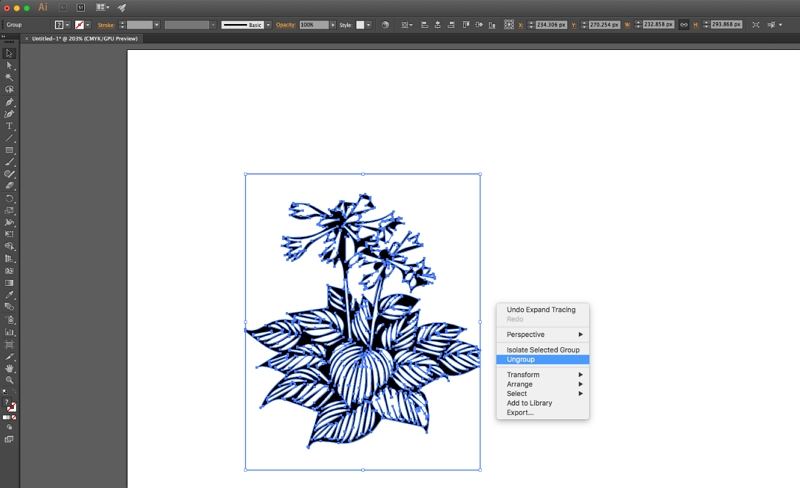Choose the Type tool
Viewport: 800px width, 488px height.
coord(10,126)
